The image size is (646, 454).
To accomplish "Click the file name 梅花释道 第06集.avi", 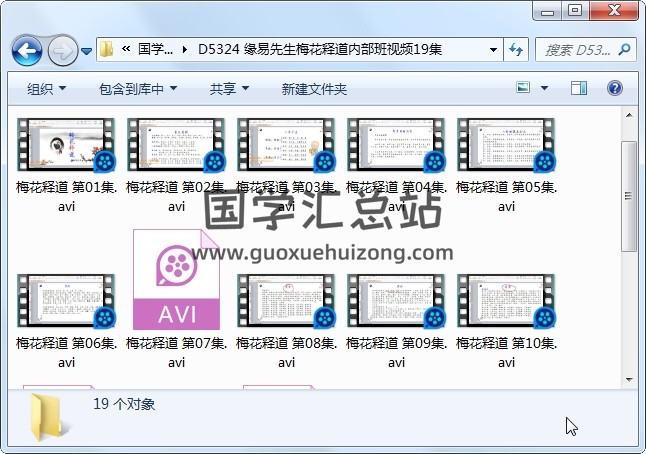I will pyautogui.click(x=66, y=353).
